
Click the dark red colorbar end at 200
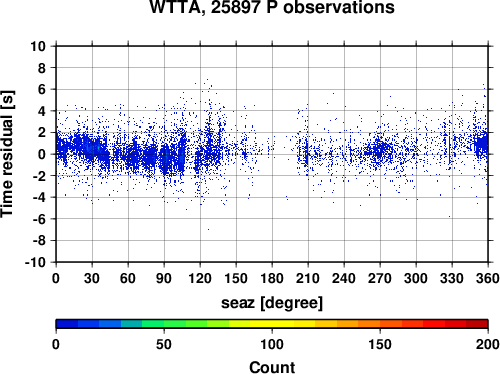click(x=477, y=324)
